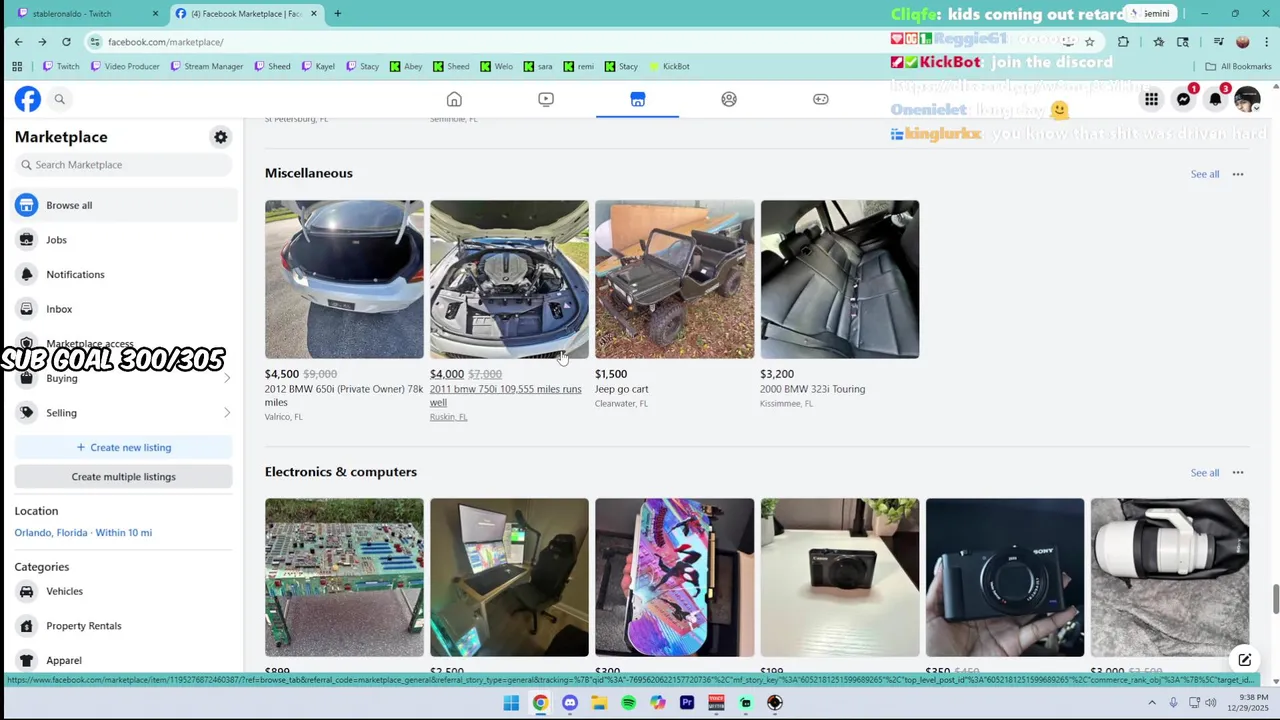The width and height of the screenshot is (1280, 720).
Task: Open the Stream Manager bookmark
Action: tap(206, 66)
